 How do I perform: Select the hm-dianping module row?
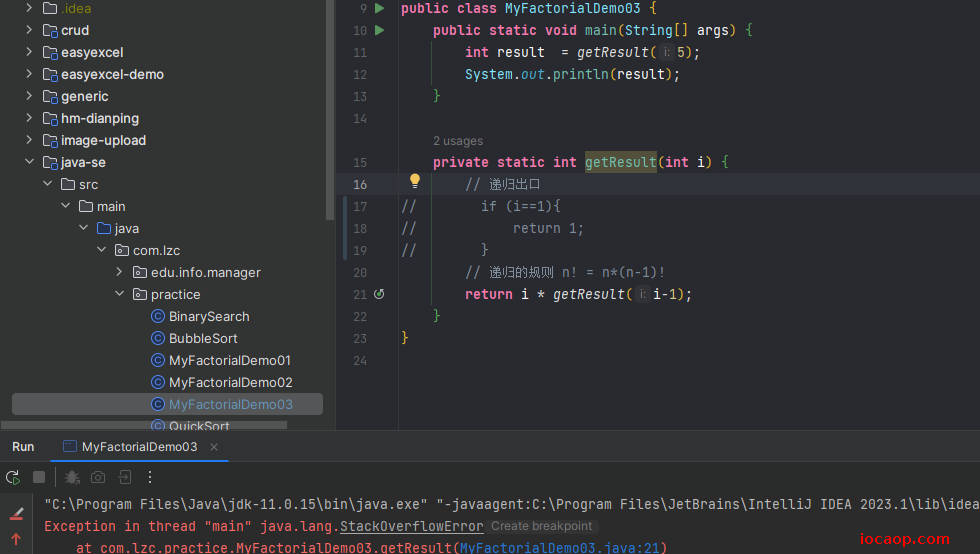(168, 118)
